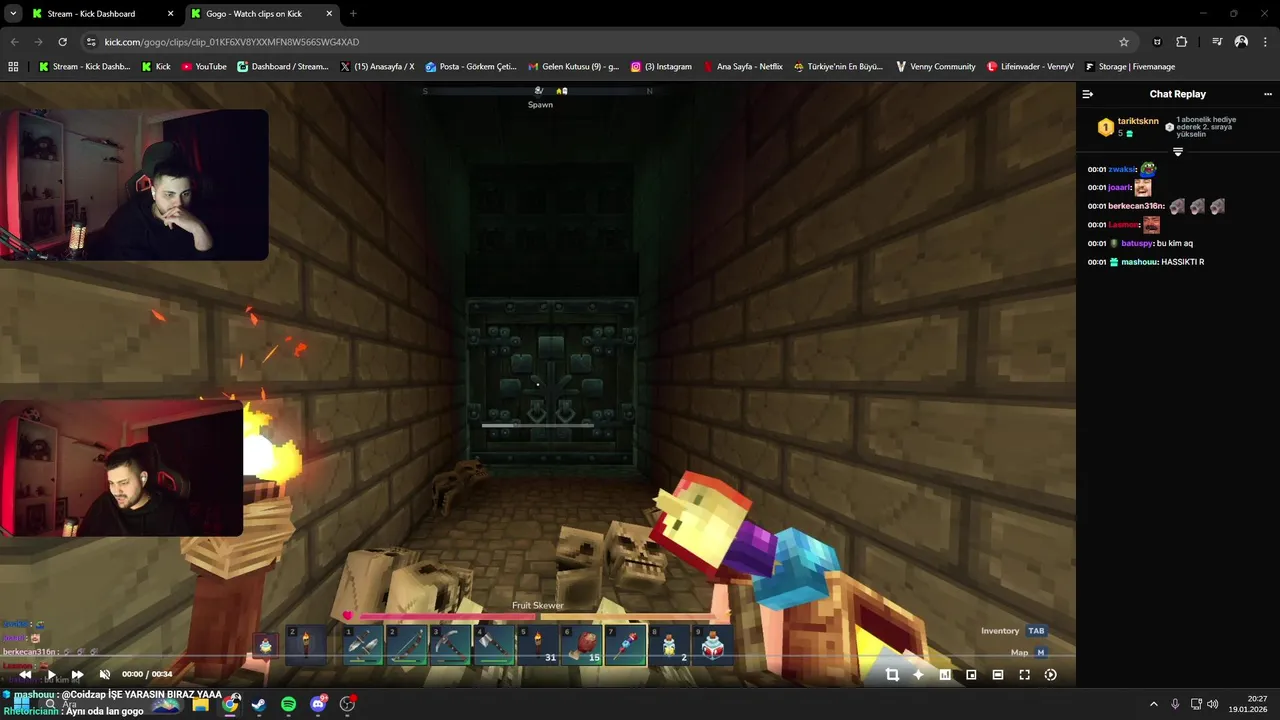Click the sparkle icon in player controls
The image size is (1280, 720).
point(918,675)
